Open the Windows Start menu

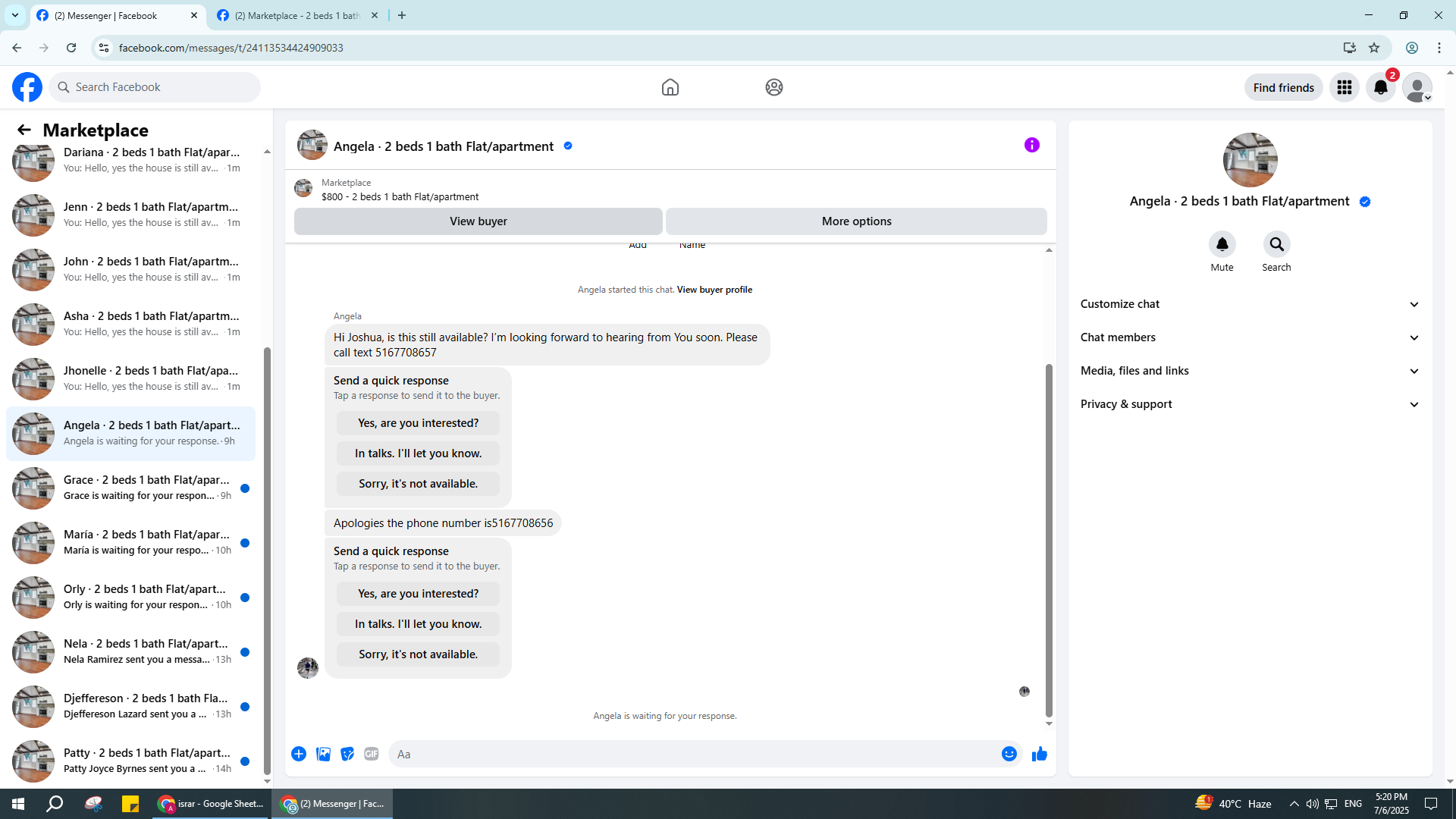18,804
